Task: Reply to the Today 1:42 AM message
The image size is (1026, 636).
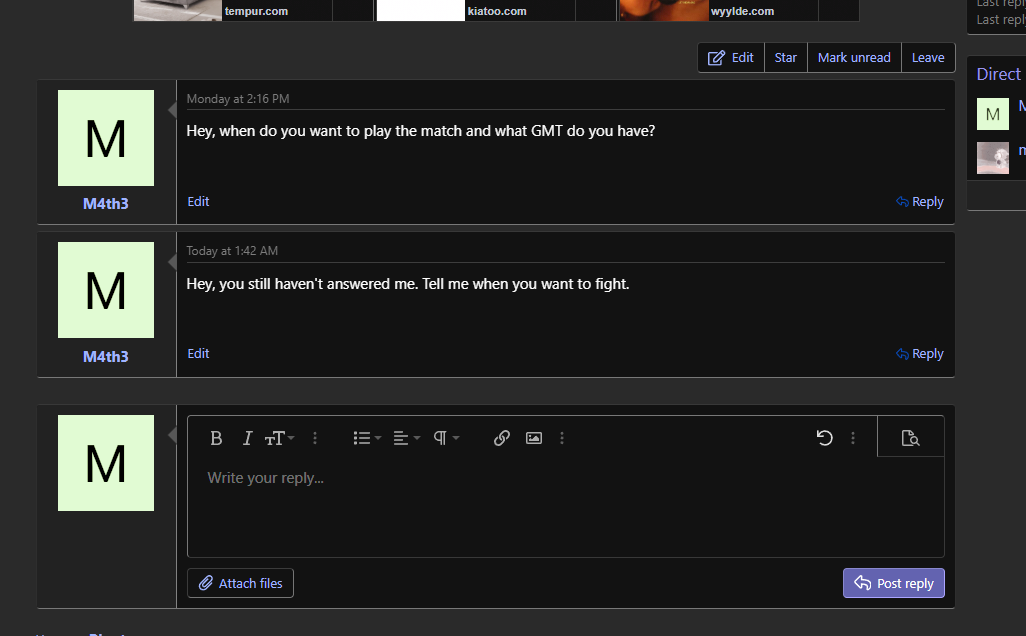Action: tap(919, 354)
